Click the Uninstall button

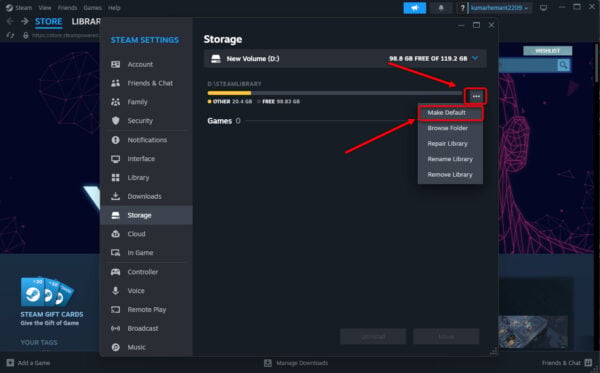pyautogui.click(x=373, y=337)
